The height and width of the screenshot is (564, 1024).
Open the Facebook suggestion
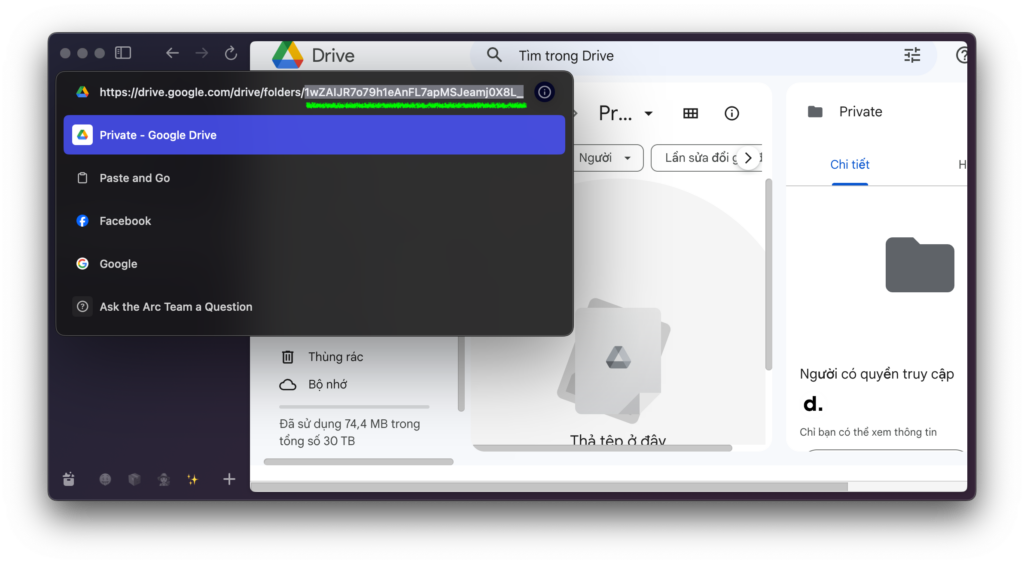tap(125, 221)
